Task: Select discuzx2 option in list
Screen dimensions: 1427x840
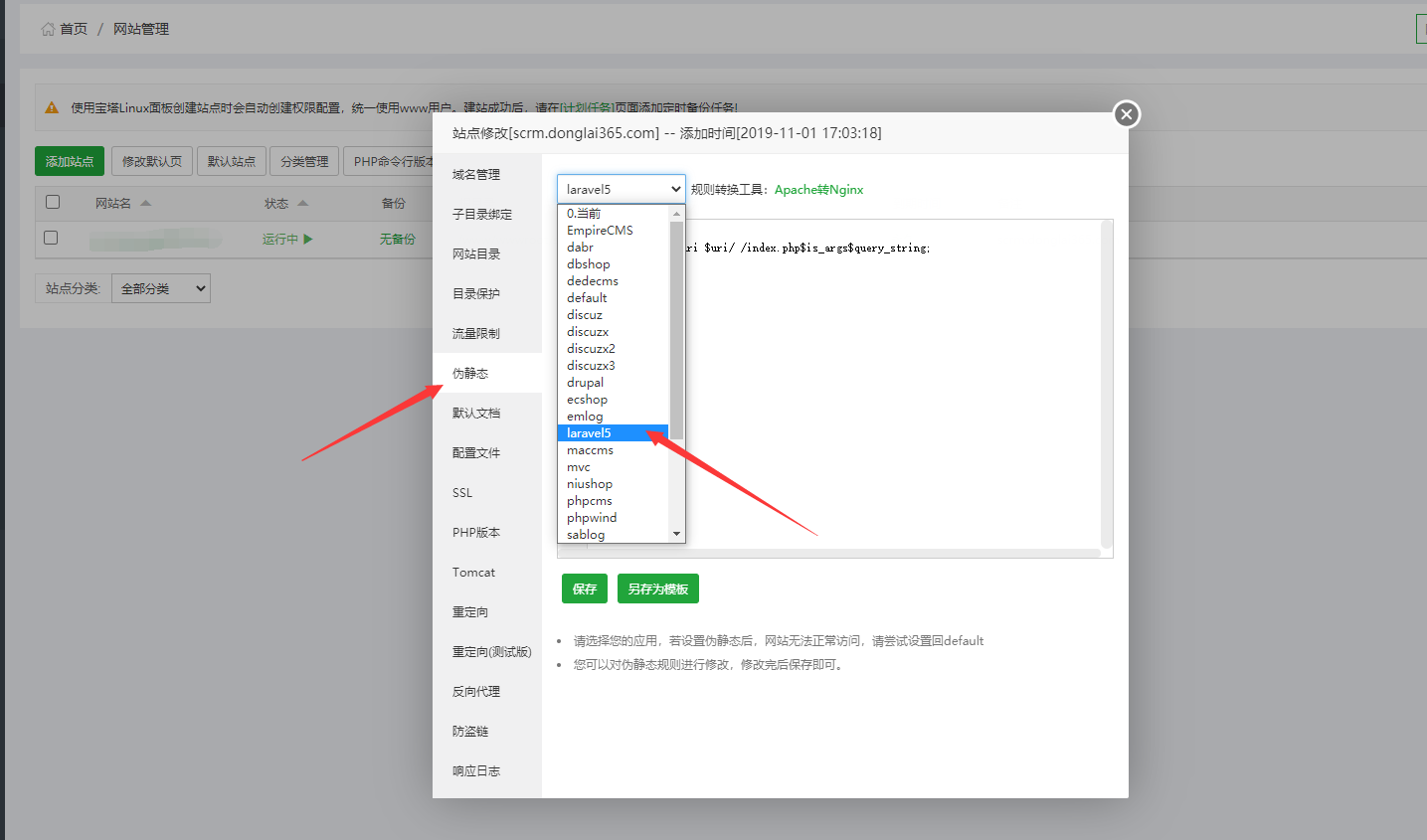Action: pos(614,349)
